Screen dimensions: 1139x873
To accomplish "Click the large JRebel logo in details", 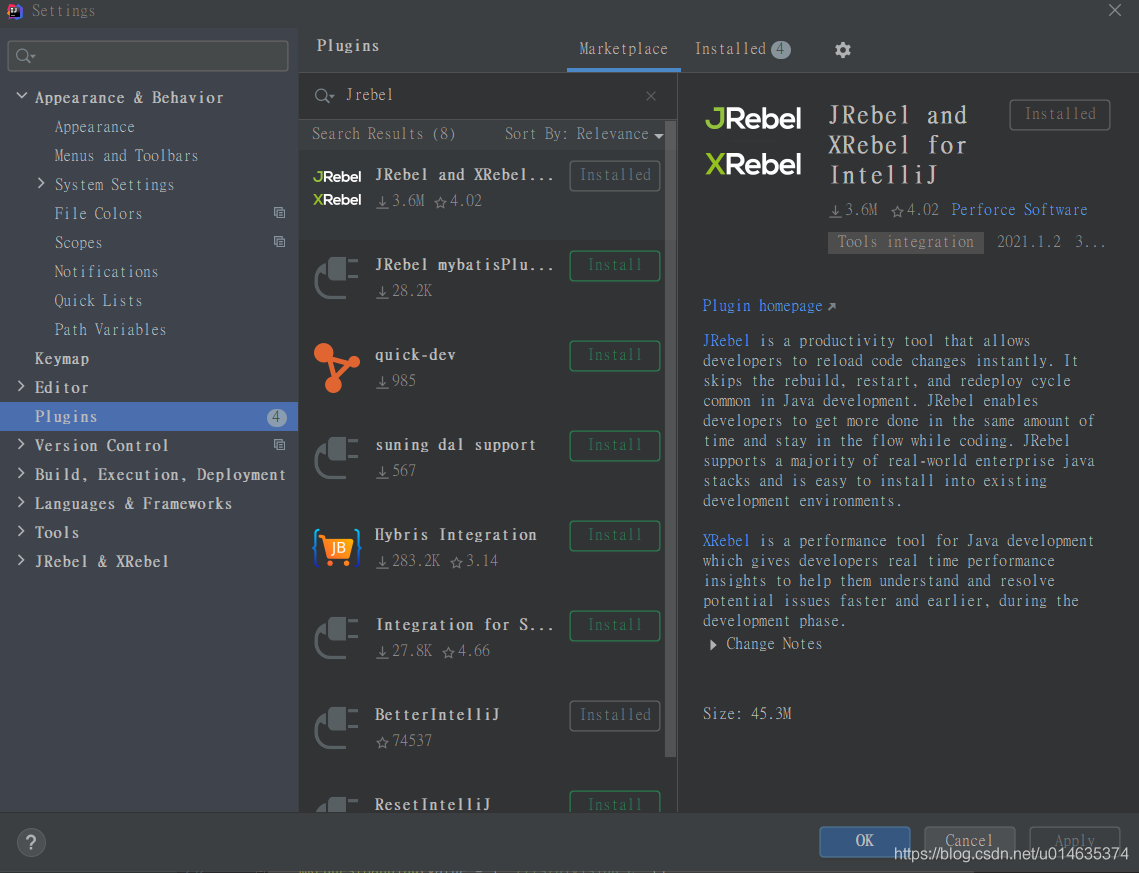I will 753,118.
